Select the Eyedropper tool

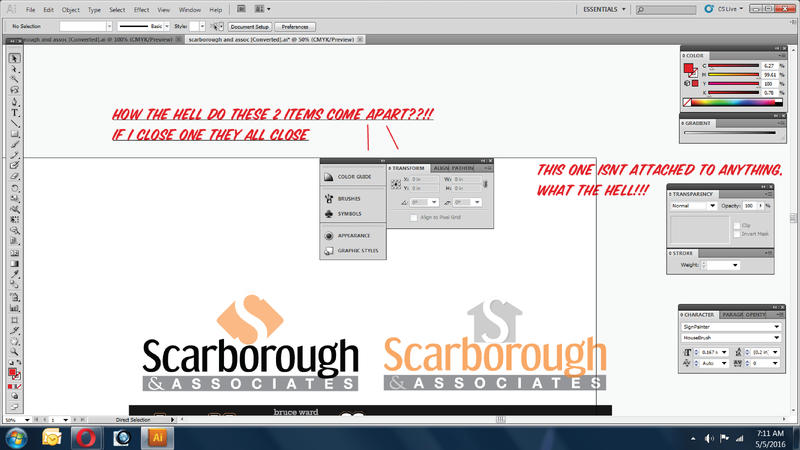click(x=14, y=274)
